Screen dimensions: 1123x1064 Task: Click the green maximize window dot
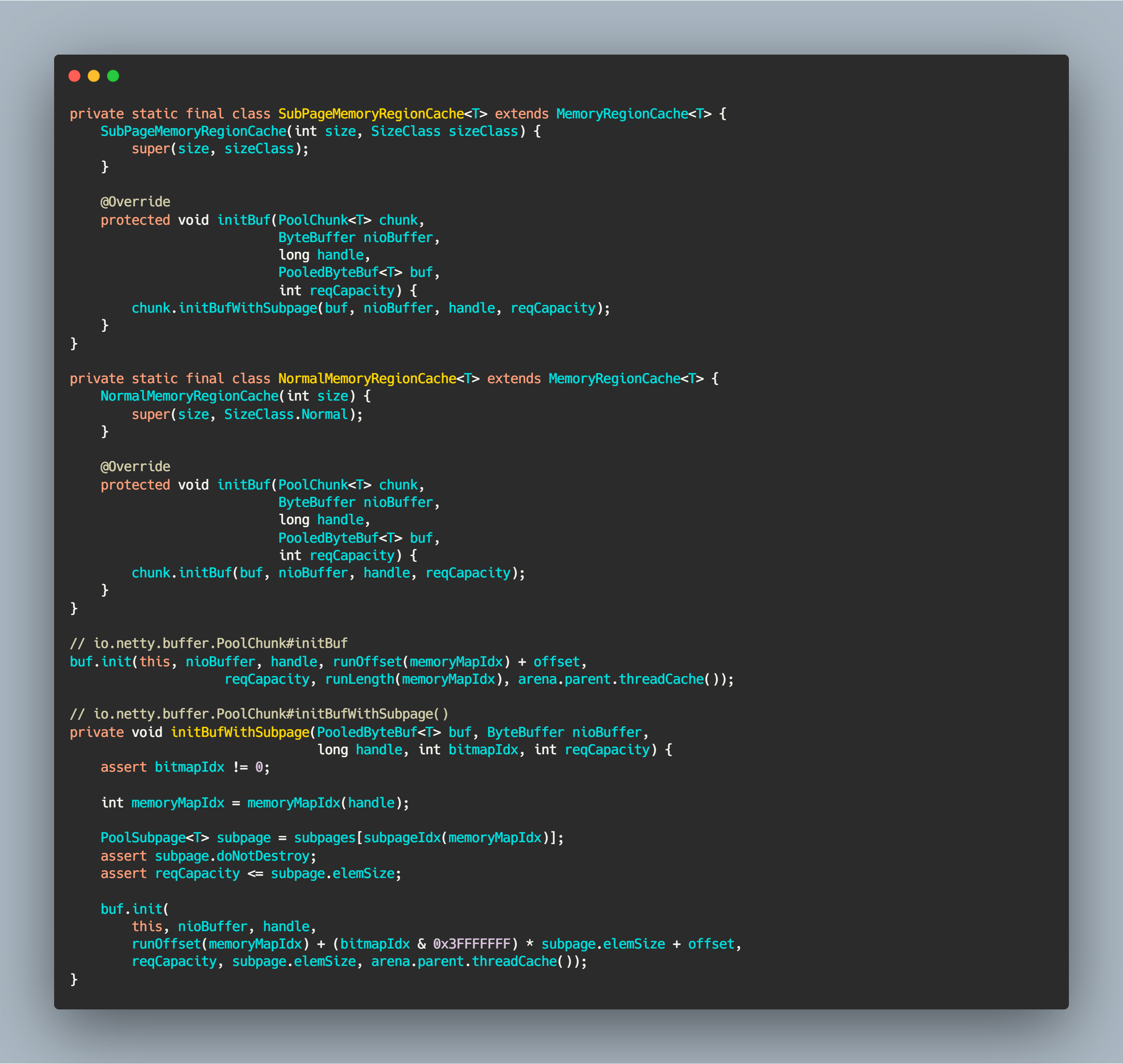tap(114, 76)
